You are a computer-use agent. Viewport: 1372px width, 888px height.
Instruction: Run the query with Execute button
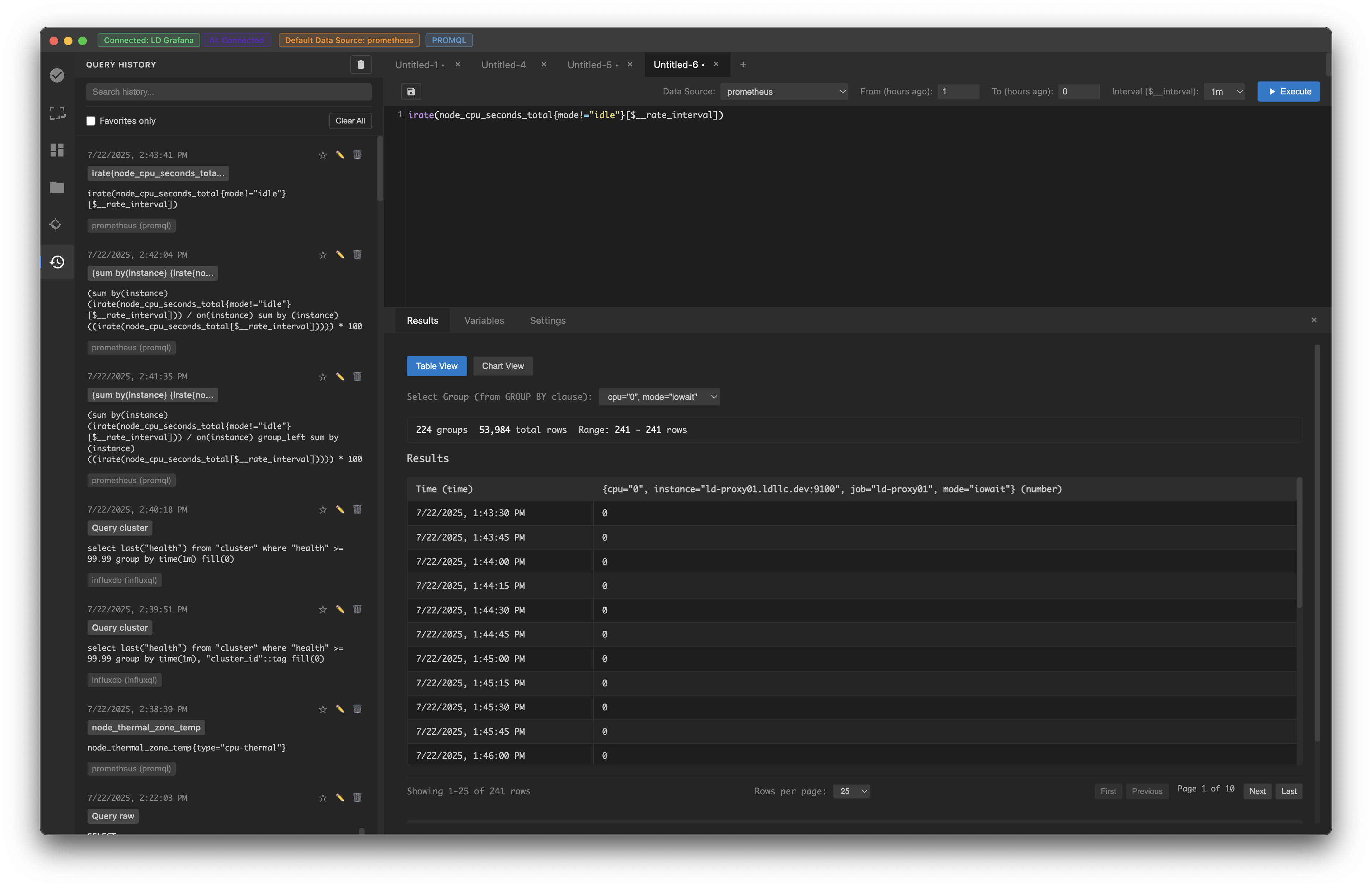(x=1288, y=92)
